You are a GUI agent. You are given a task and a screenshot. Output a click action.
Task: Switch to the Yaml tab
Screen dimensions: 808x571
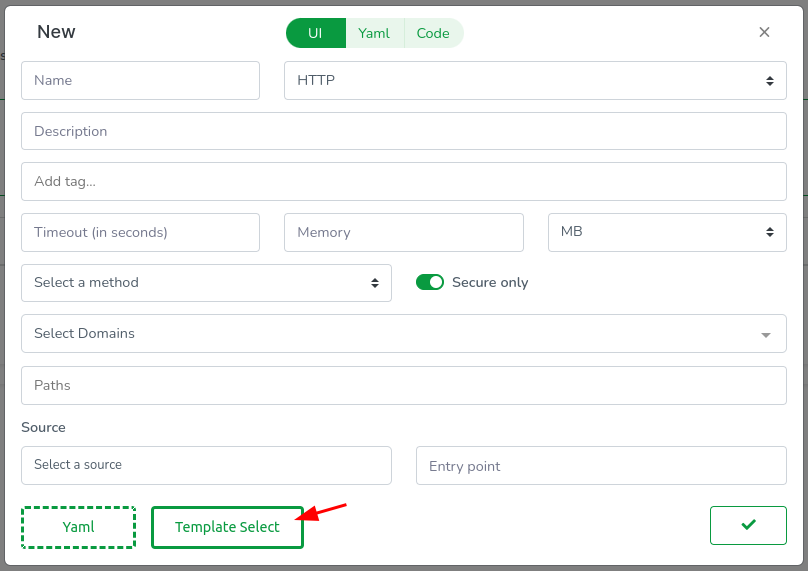(374, 33)
